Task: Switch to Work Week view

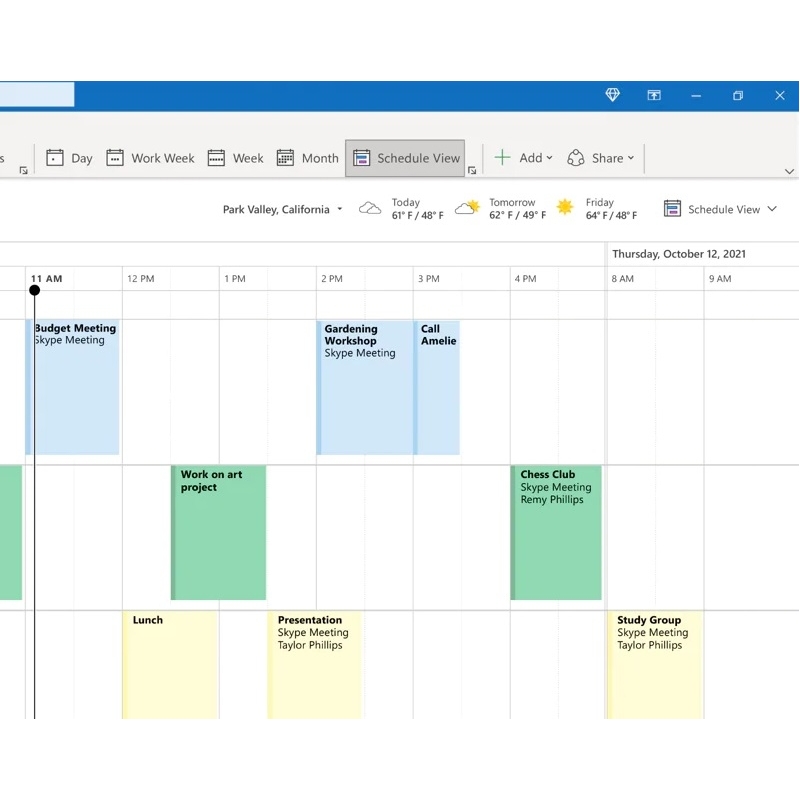Action: coord(150,158)
